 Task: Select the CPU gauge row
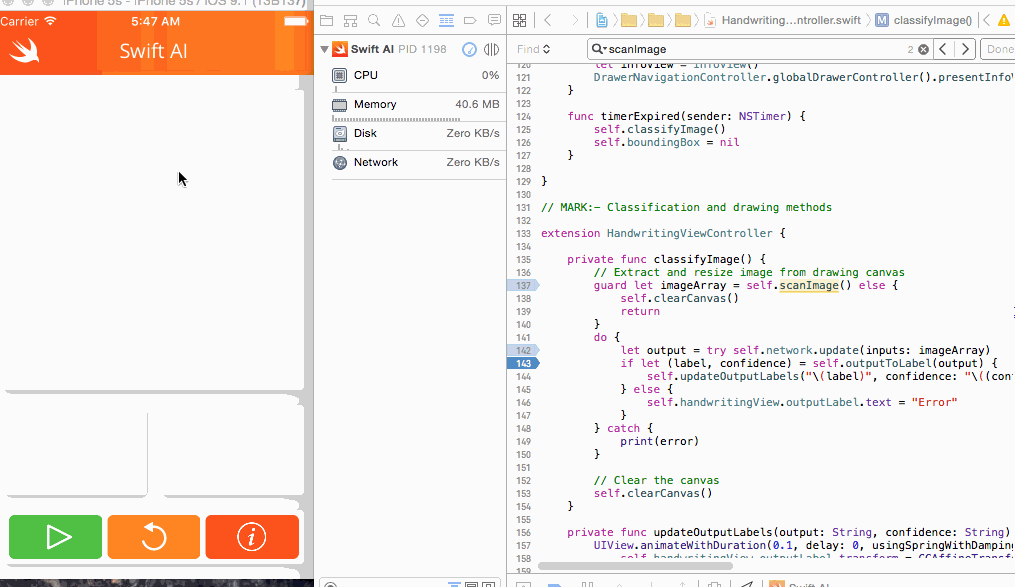coord(416,75)
